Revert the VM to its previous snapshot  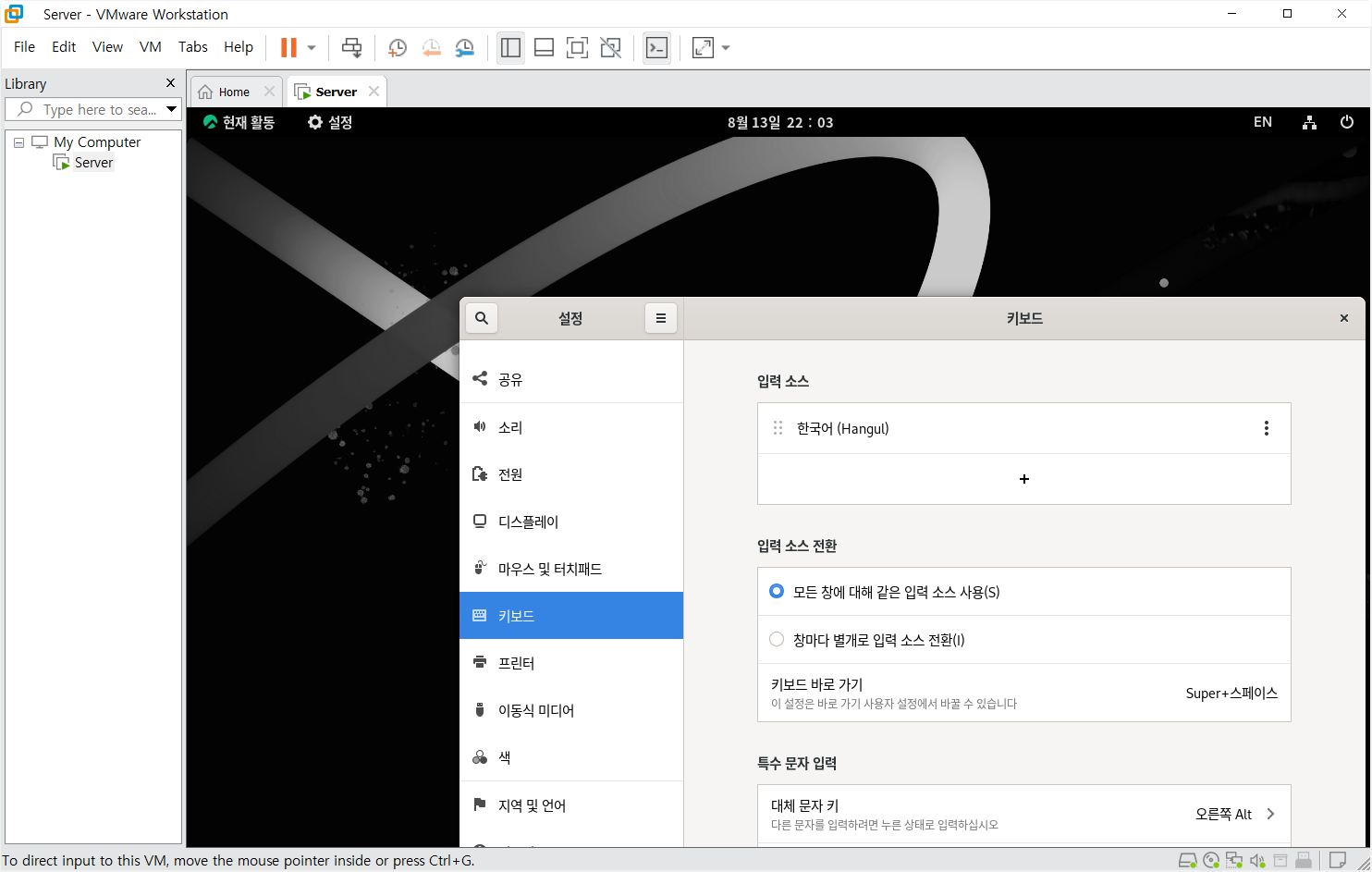click(x=431, y=47)
